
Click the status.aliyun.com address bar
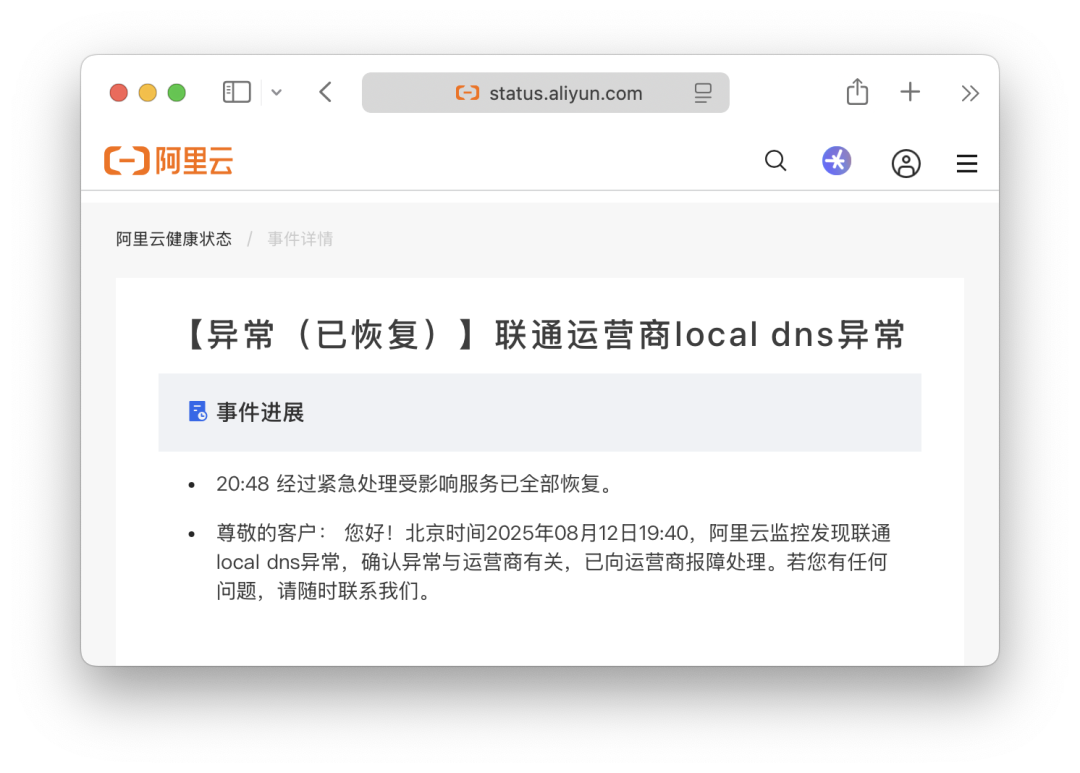click(x=546, y=92)
